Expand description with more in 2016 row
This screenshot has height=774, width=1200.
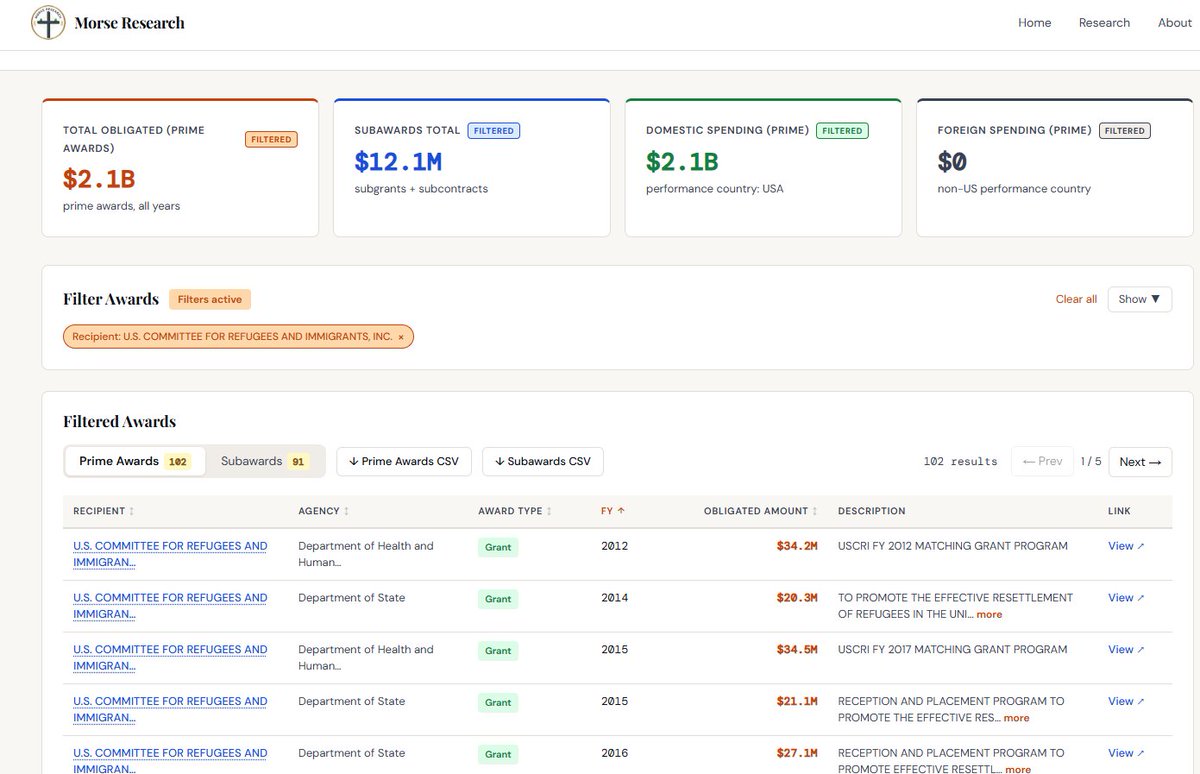[x=1018, y=769]
